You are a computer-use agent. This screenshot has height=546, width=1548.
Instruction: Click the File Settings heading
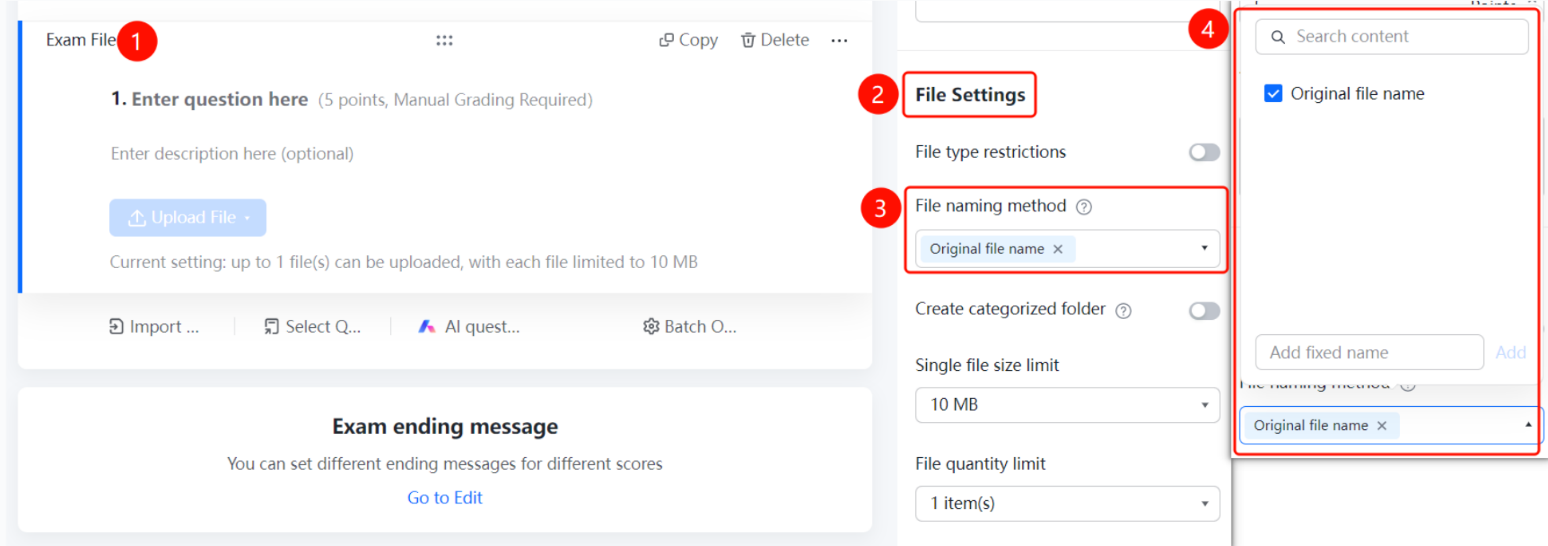pos(970,95)
